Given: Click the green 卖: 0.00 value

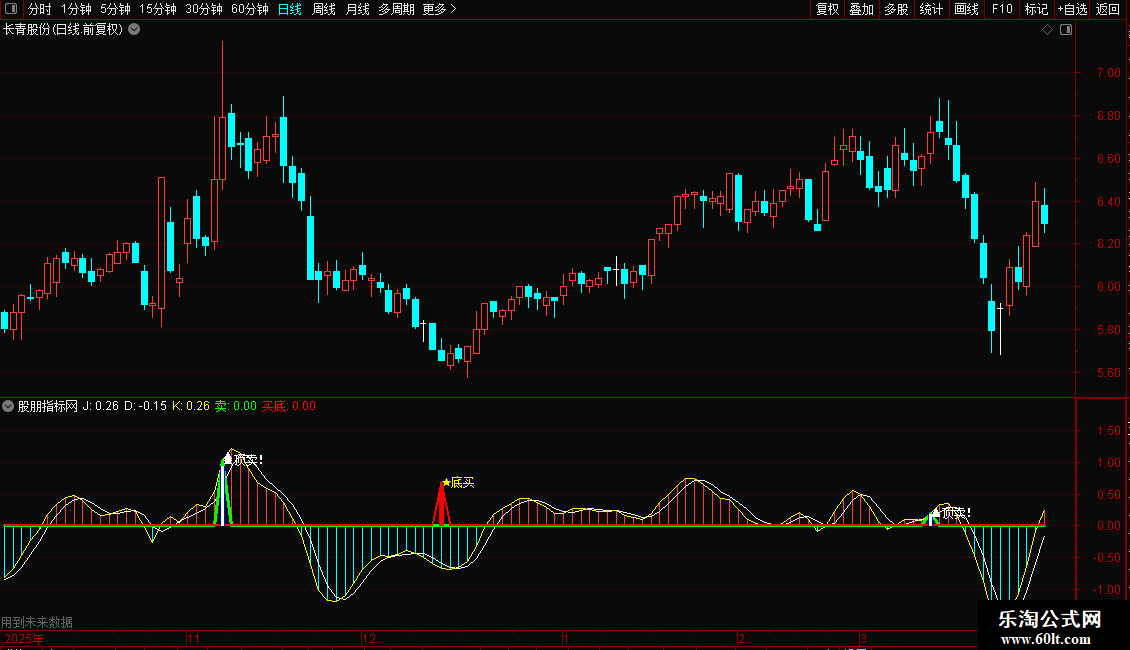Looking at the screenshot, I should pos(236,406).
